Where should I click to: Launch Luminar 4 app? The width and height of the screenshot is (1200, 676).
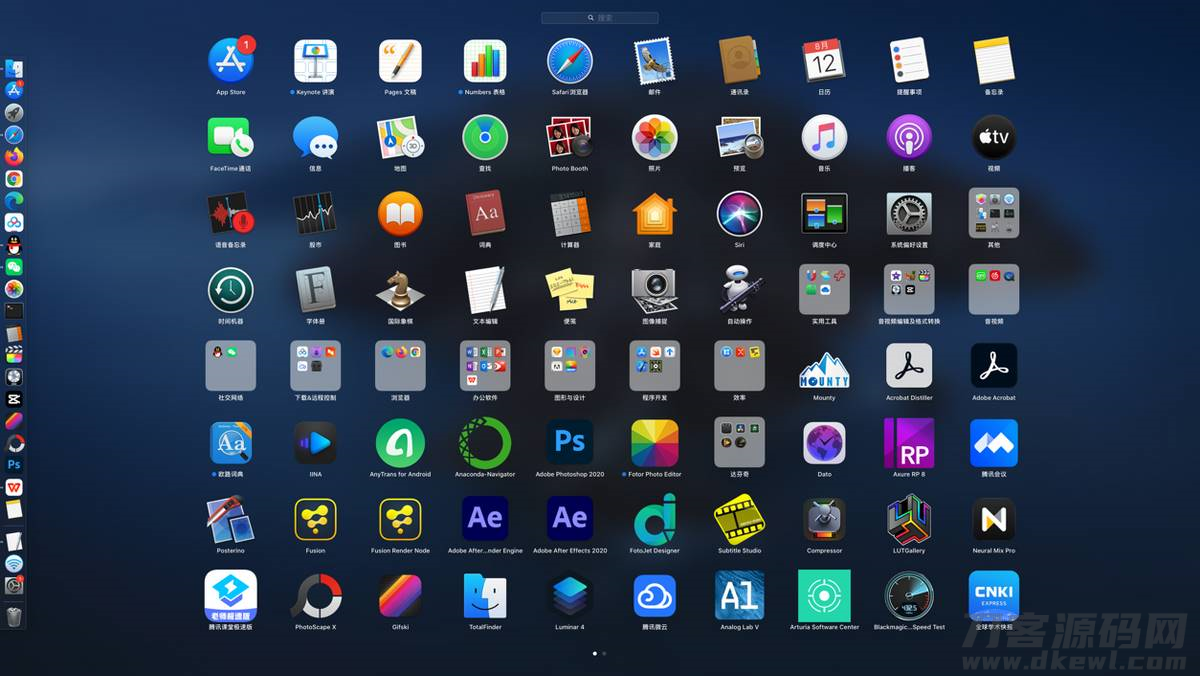click(570, 596)
